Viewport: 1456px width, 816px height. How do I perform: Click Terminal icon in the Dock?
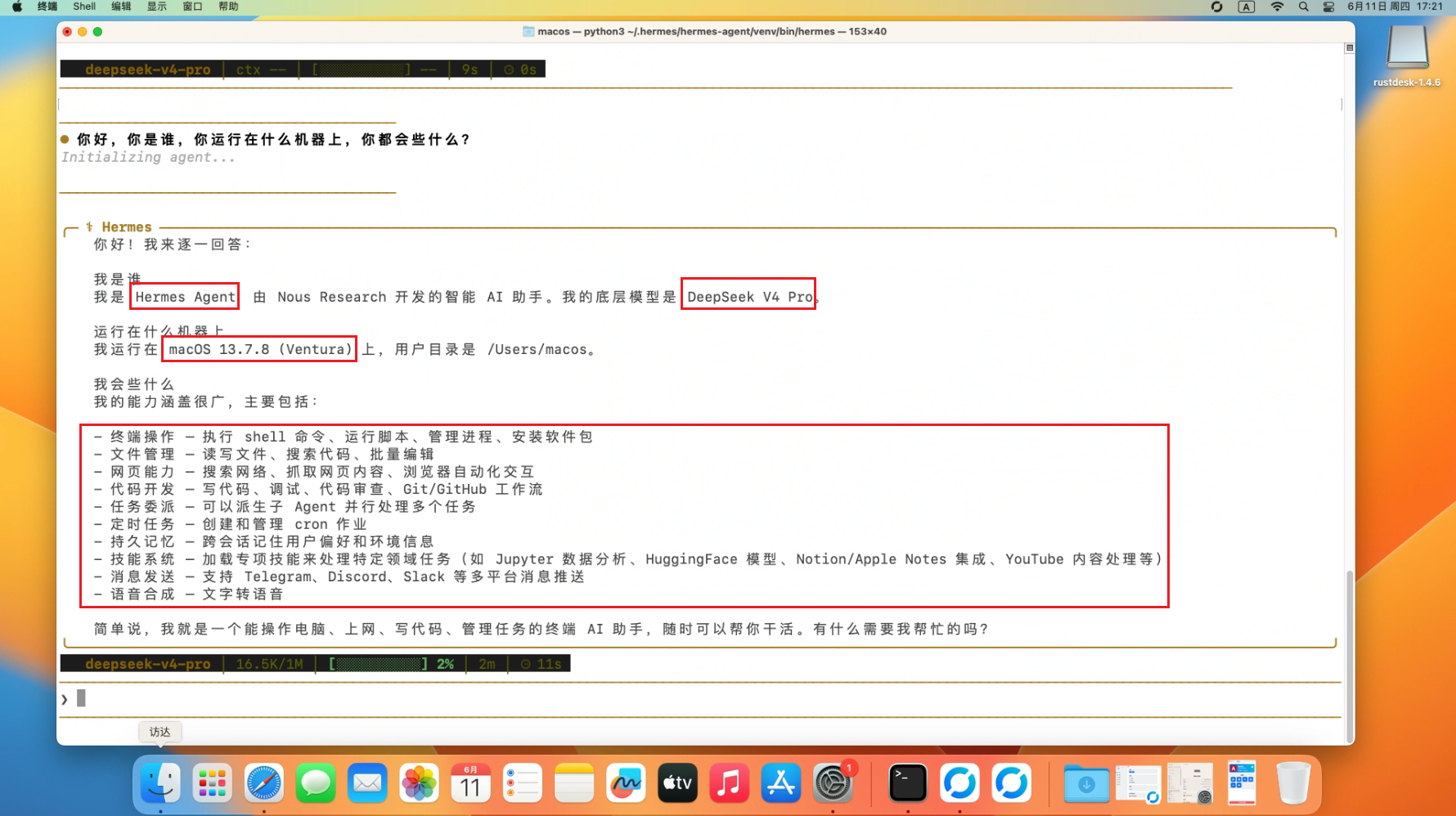908,783
